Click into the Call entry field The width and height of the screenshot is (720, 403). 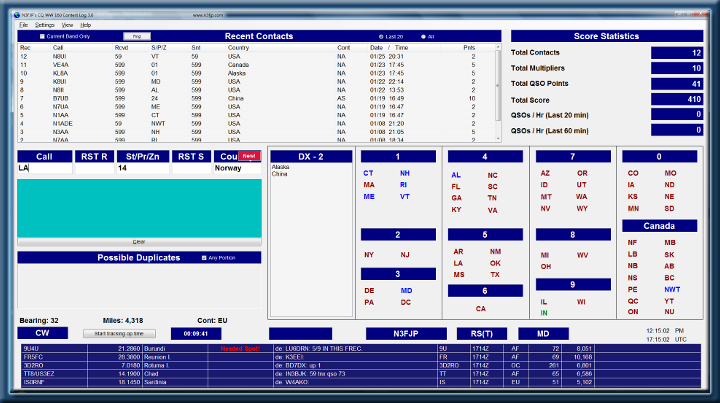click(44, 169)
